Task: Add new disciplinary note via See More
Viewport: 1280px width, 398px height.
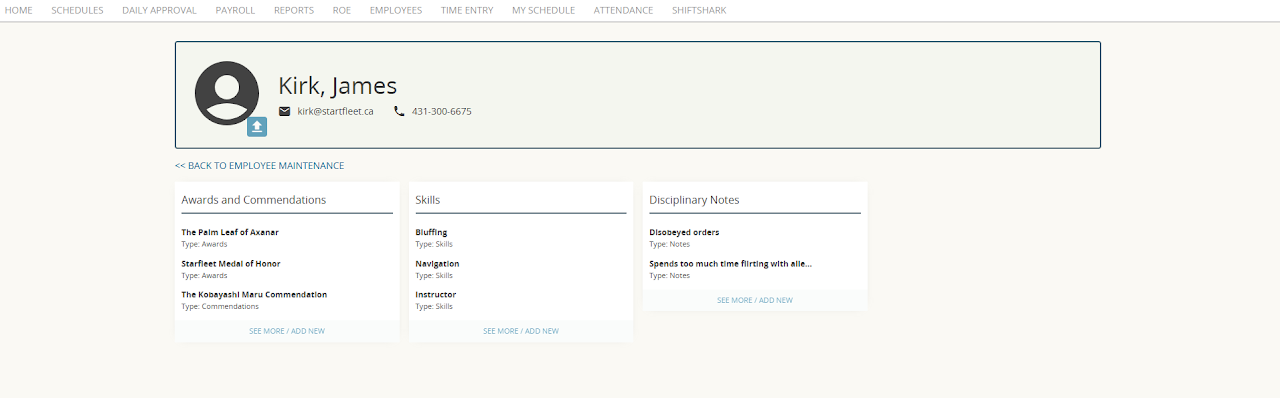Action: tap(755, 300)
